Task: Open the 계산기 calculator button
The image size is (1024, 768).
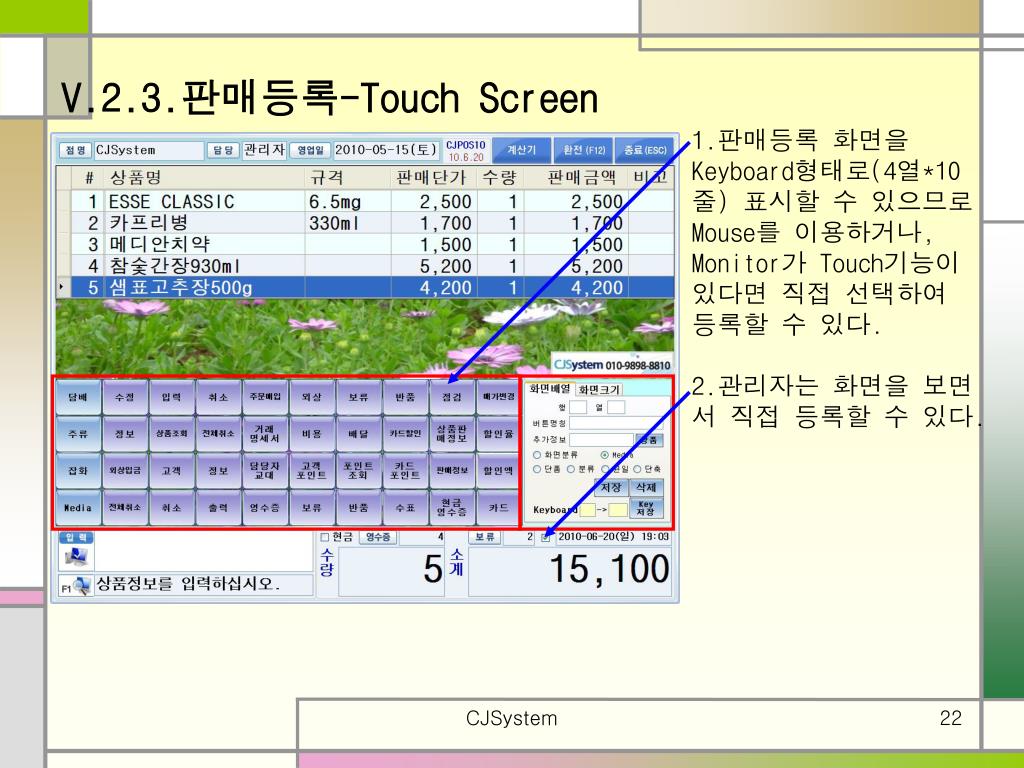Action: pyautogui.click(x=521, y=150)
